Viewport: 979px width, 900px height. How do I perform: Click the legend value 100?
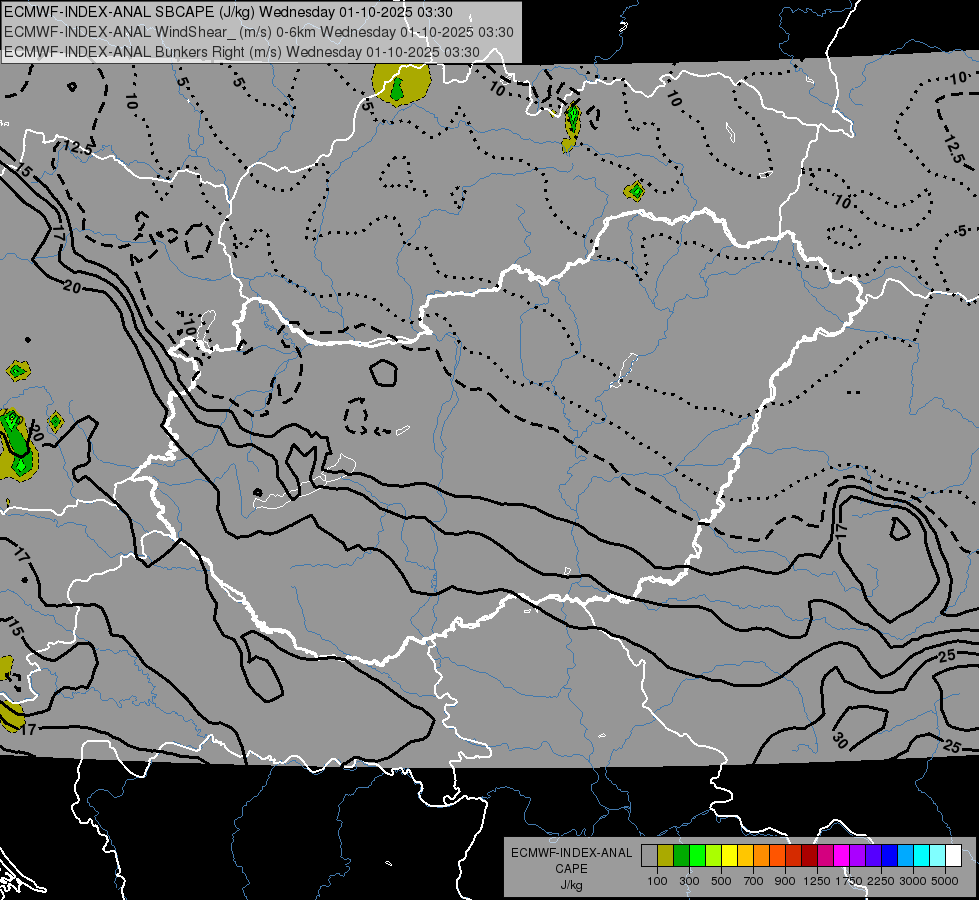tap(657, 881)
